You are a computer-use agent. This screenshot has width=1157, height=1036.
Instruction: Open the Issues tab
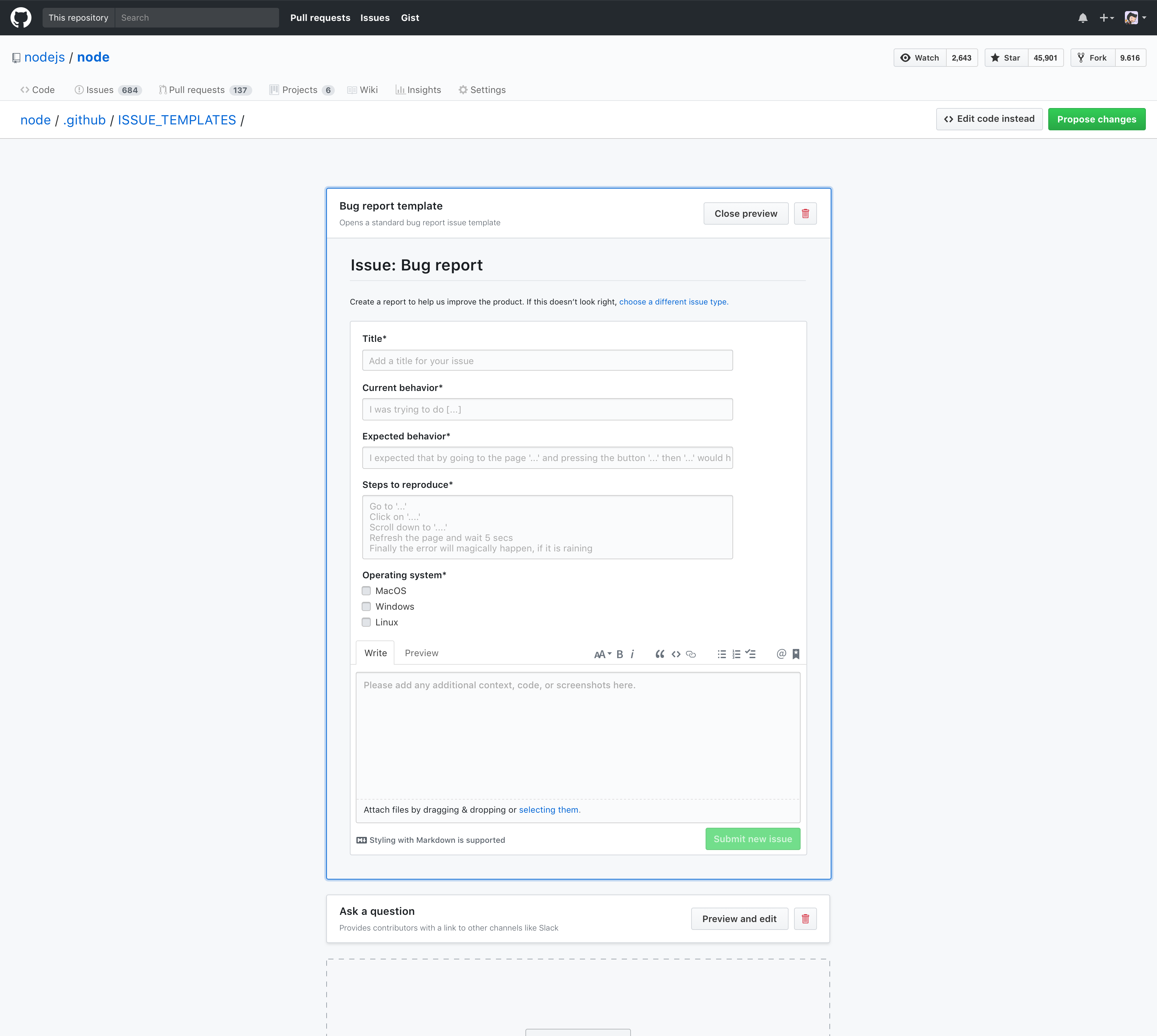pyautogui.click(x=108, y=90)
